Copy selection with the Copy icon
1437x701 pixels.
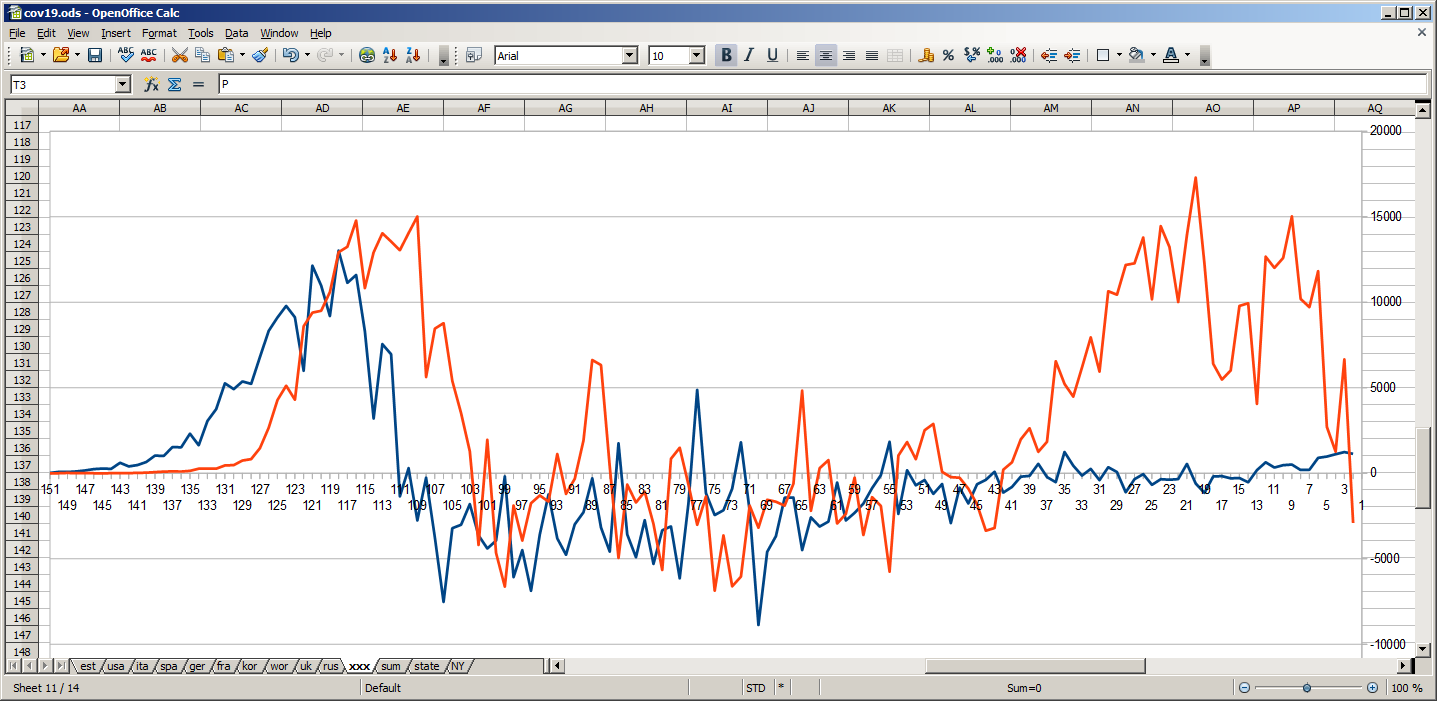pos(202,55)
